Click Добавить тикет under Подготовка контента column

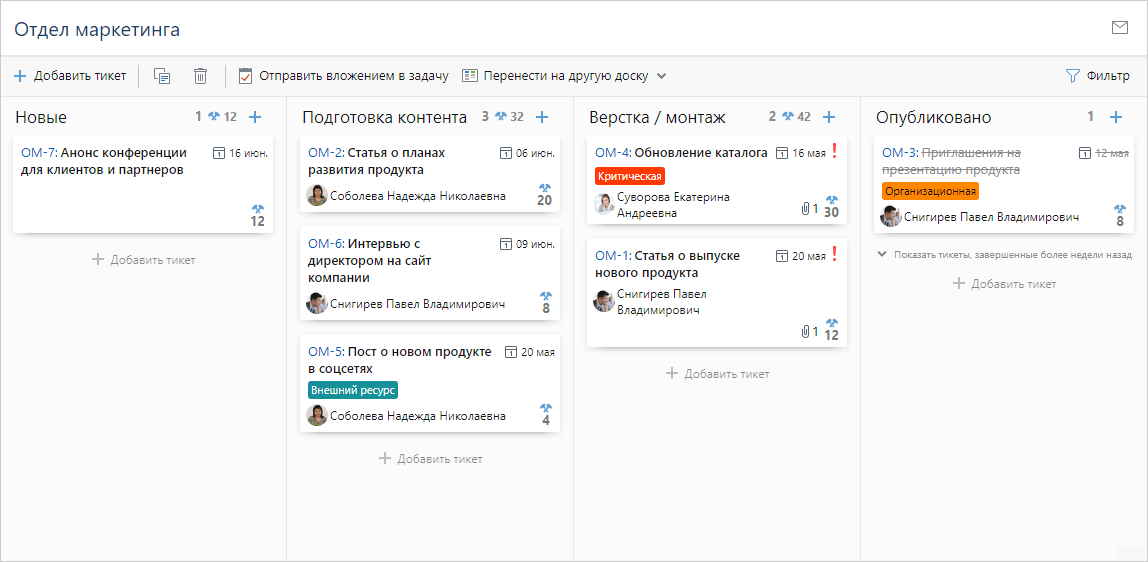pyautogui.click(x=430, y=459)
